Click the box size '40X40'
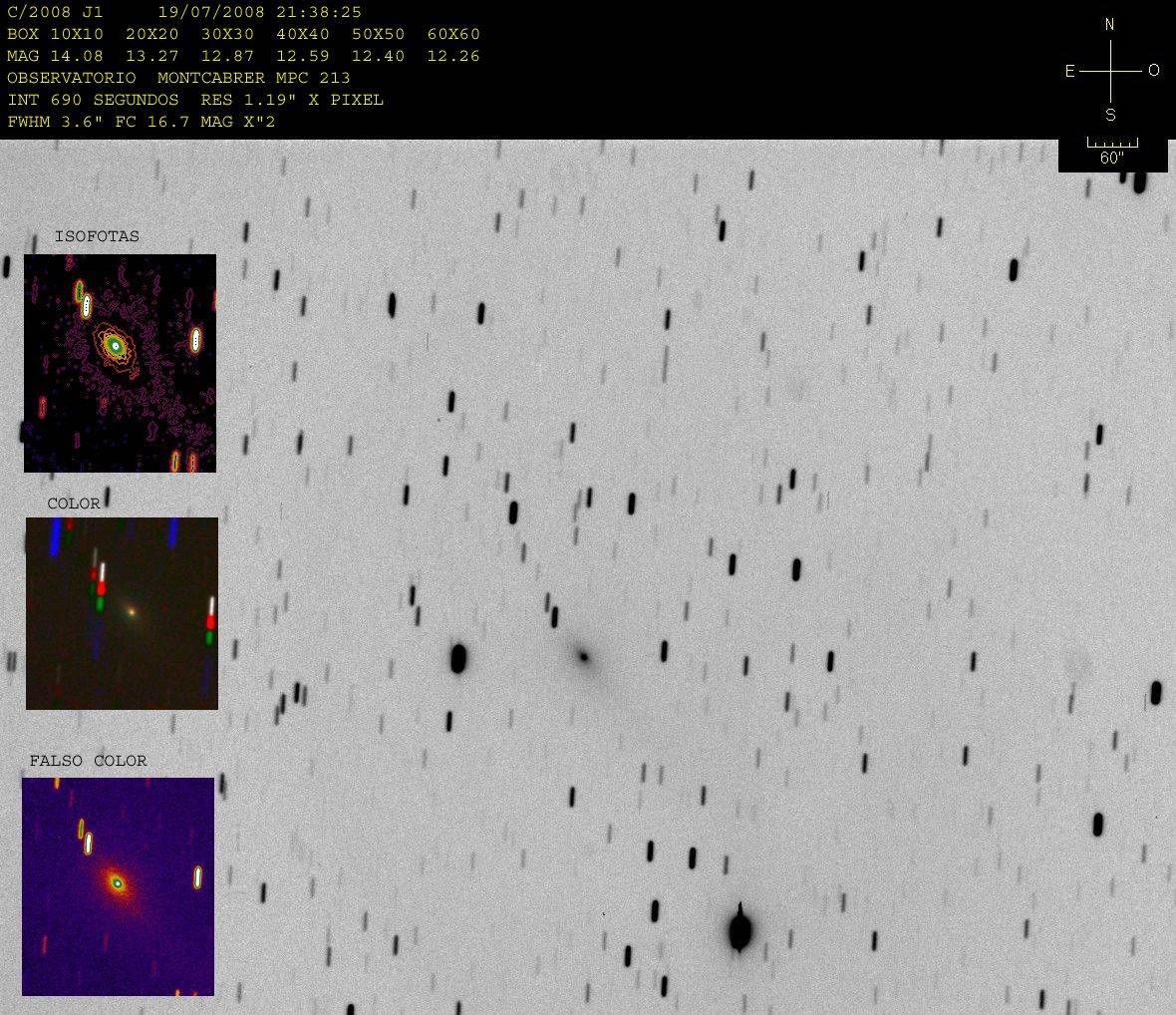 303,35
